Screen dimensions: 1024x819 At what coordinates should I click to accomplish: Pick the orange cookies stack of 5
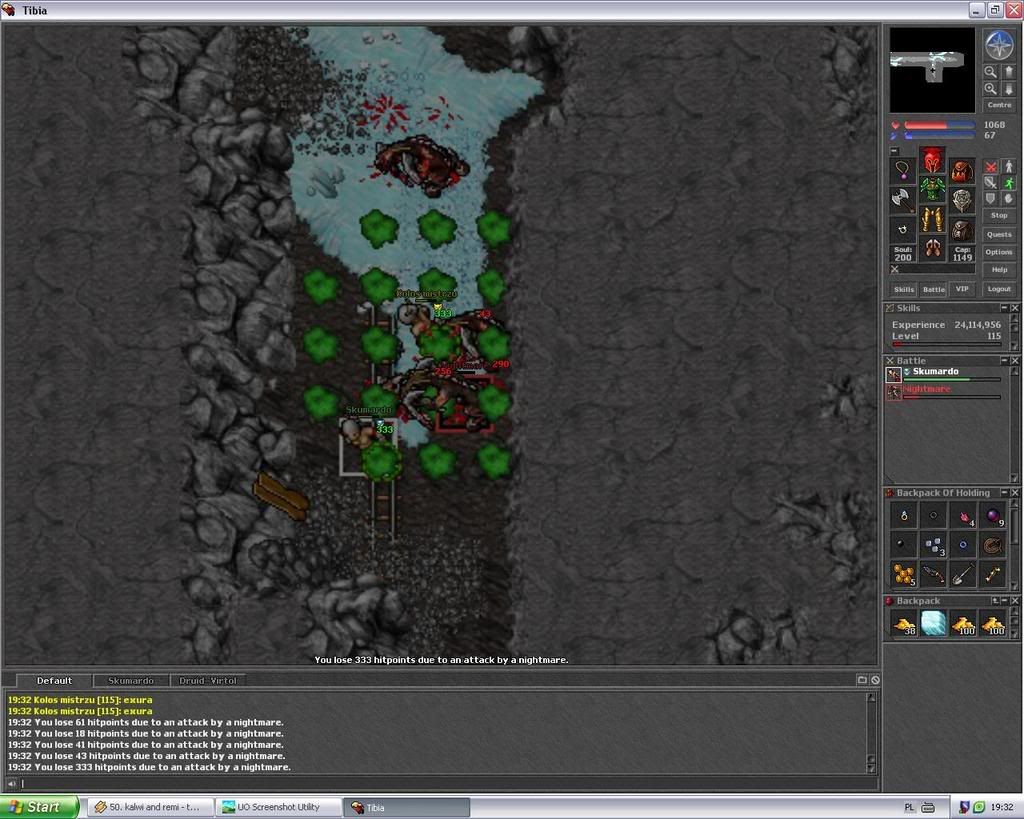click(904, 574)
